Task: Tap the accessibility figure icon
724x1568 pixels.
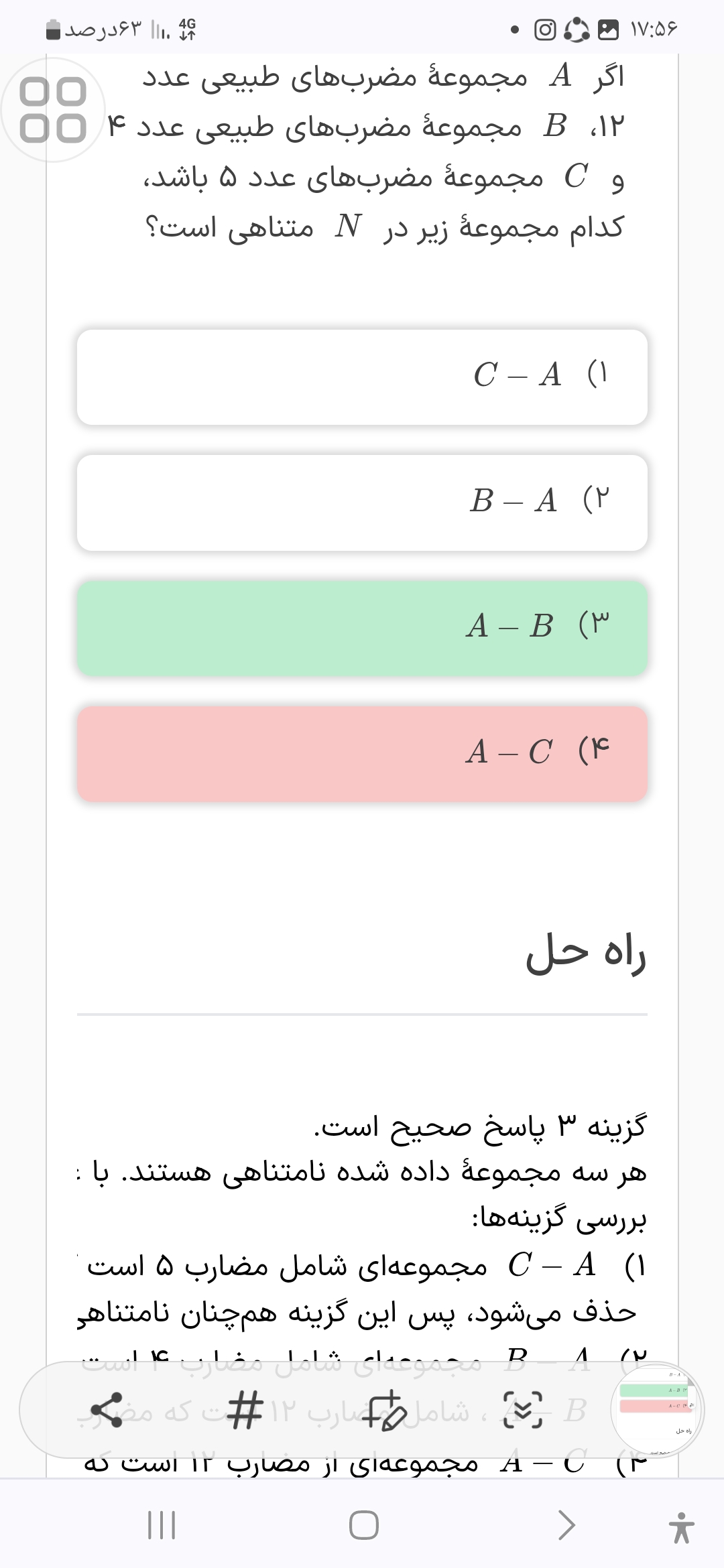Action: pos(681,1527)
